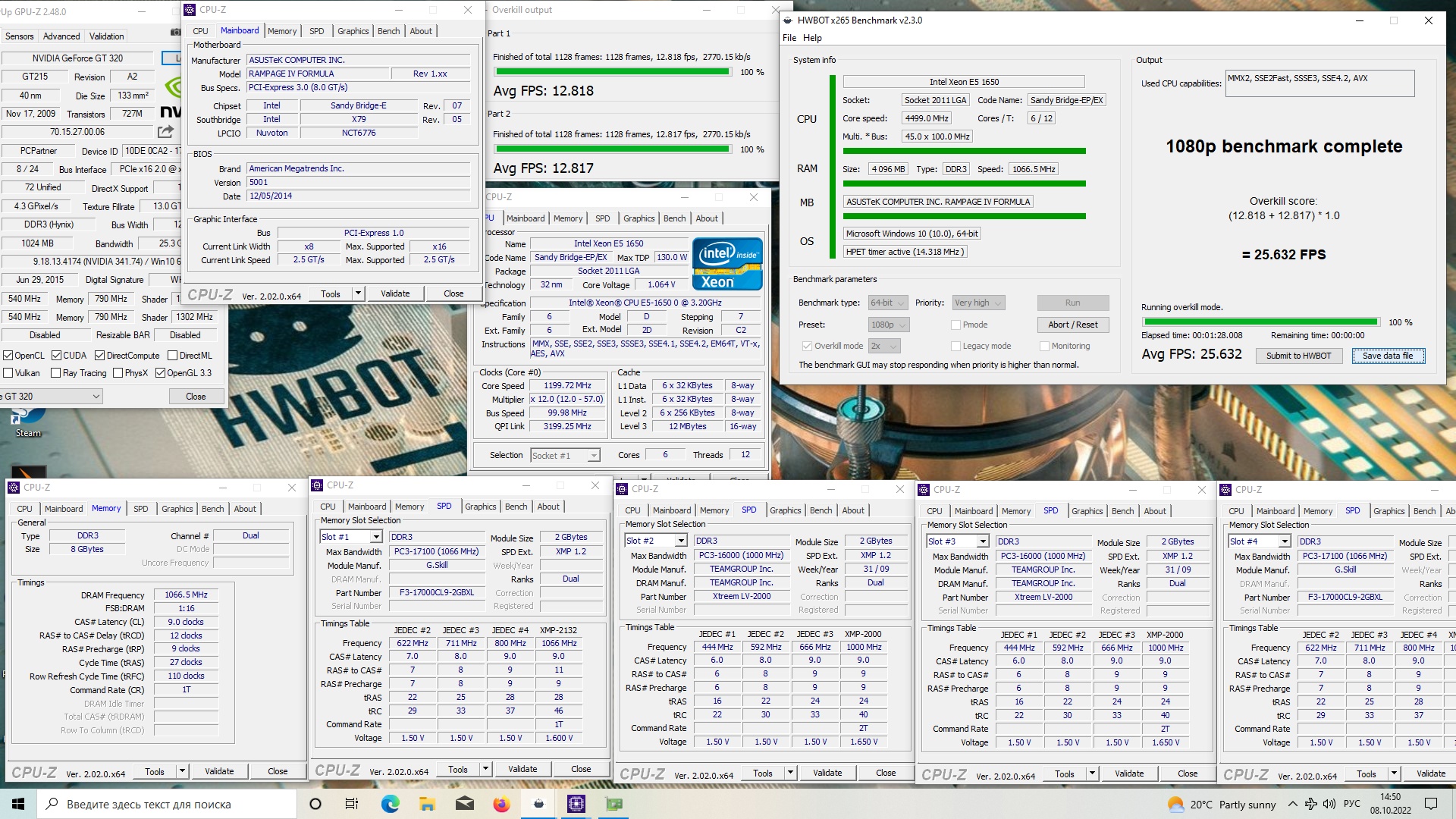Click Windows taskbar search field

tap(167, 804)
